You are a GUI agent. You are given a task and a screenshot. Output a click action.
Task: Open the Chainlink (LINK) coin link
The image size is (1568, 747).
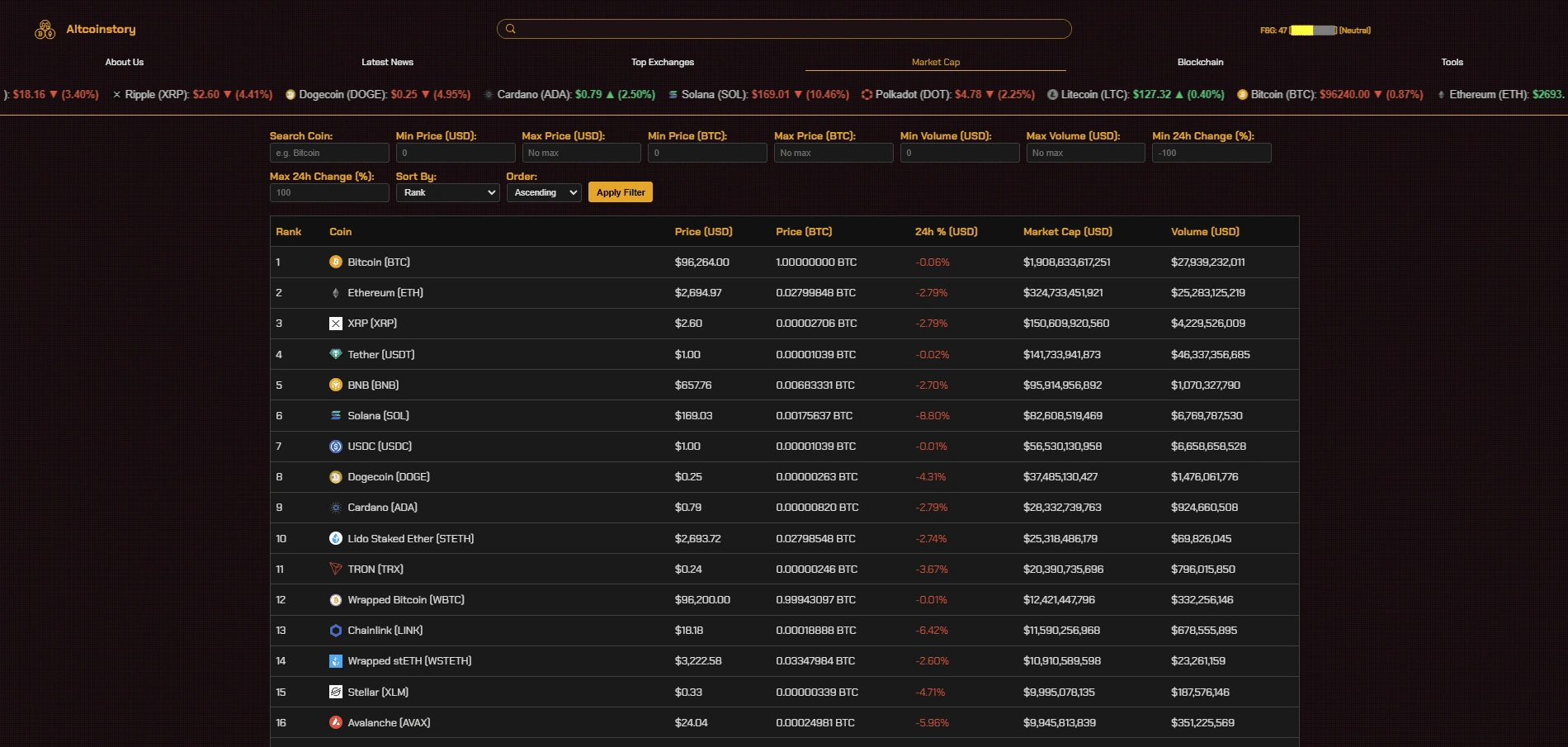coord(385,631)
